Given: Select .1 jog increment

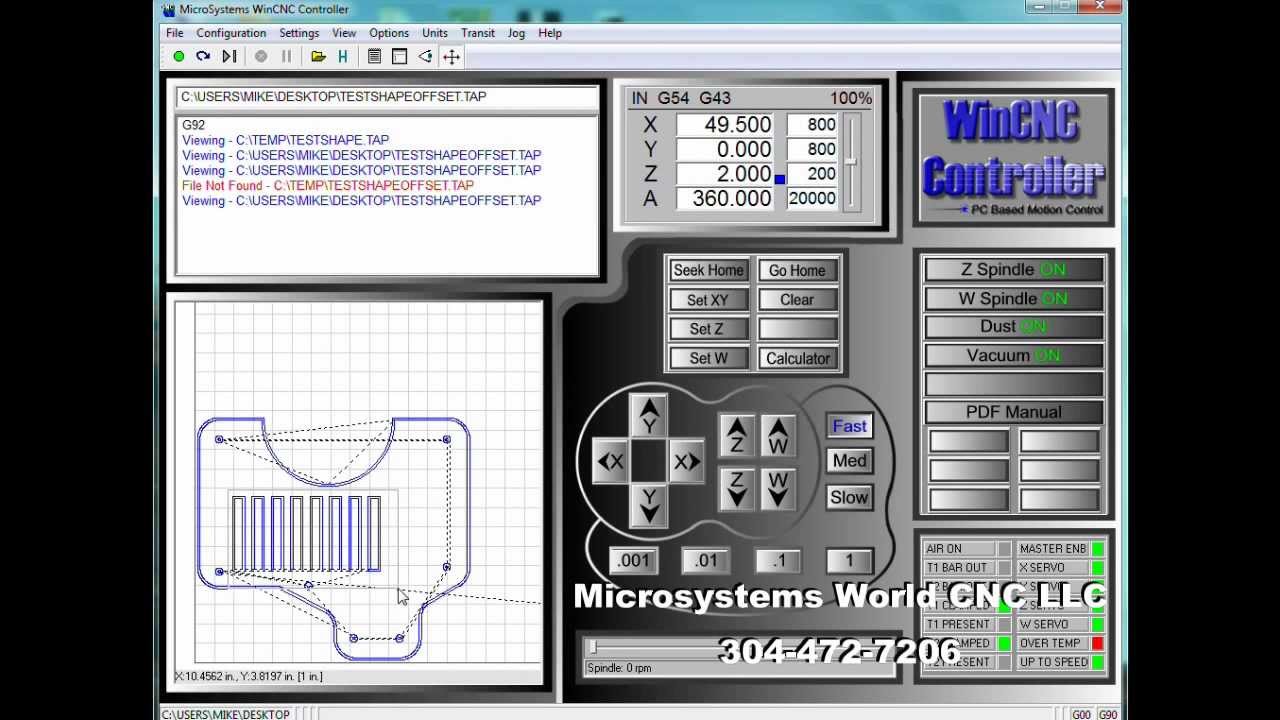Looking at the screenshot, I should 778,560.
